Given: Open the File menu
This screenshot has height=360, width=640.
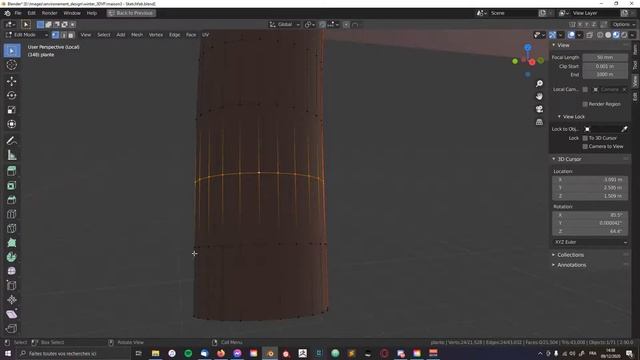Looking at the screenshot, I should pyautogui.click(x=18, y=13).
